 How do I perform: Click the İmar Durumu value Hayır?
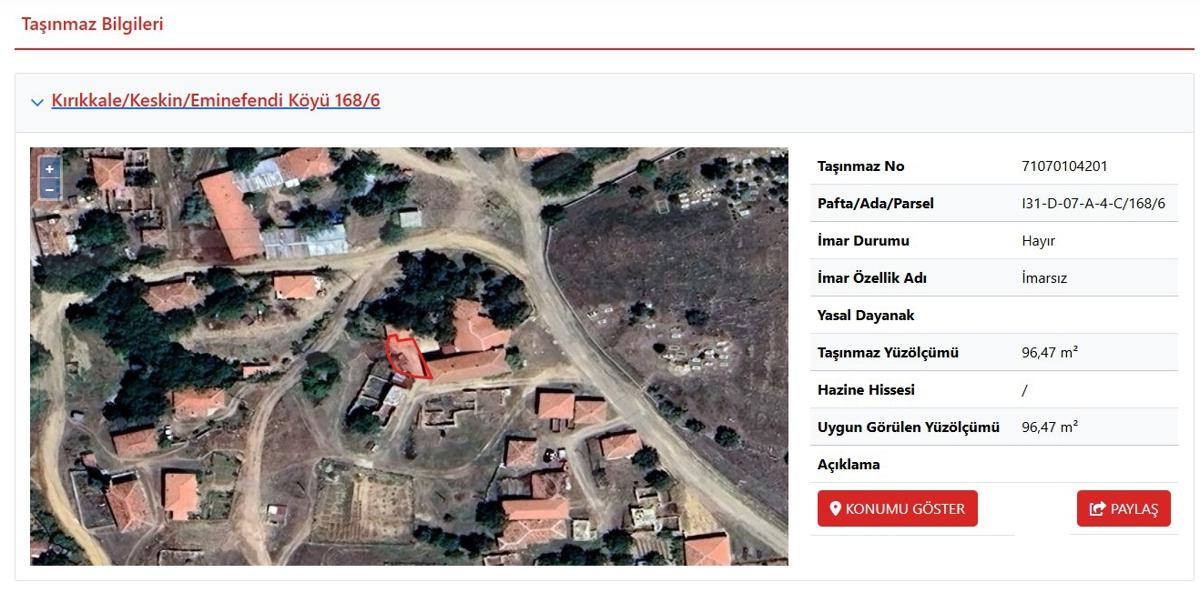coord(1038,241)
